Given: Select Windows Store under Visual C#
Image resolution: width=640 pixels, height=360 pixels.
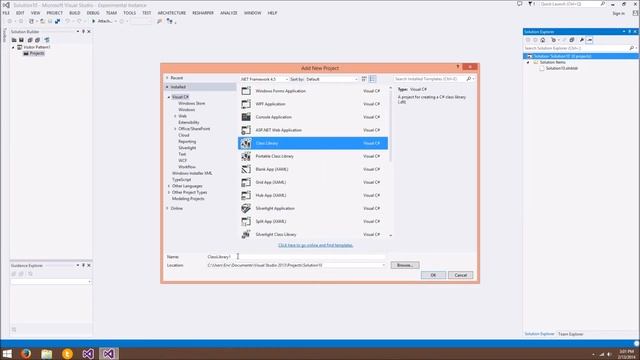Looking at the screenshot, I should coord(191,104).
